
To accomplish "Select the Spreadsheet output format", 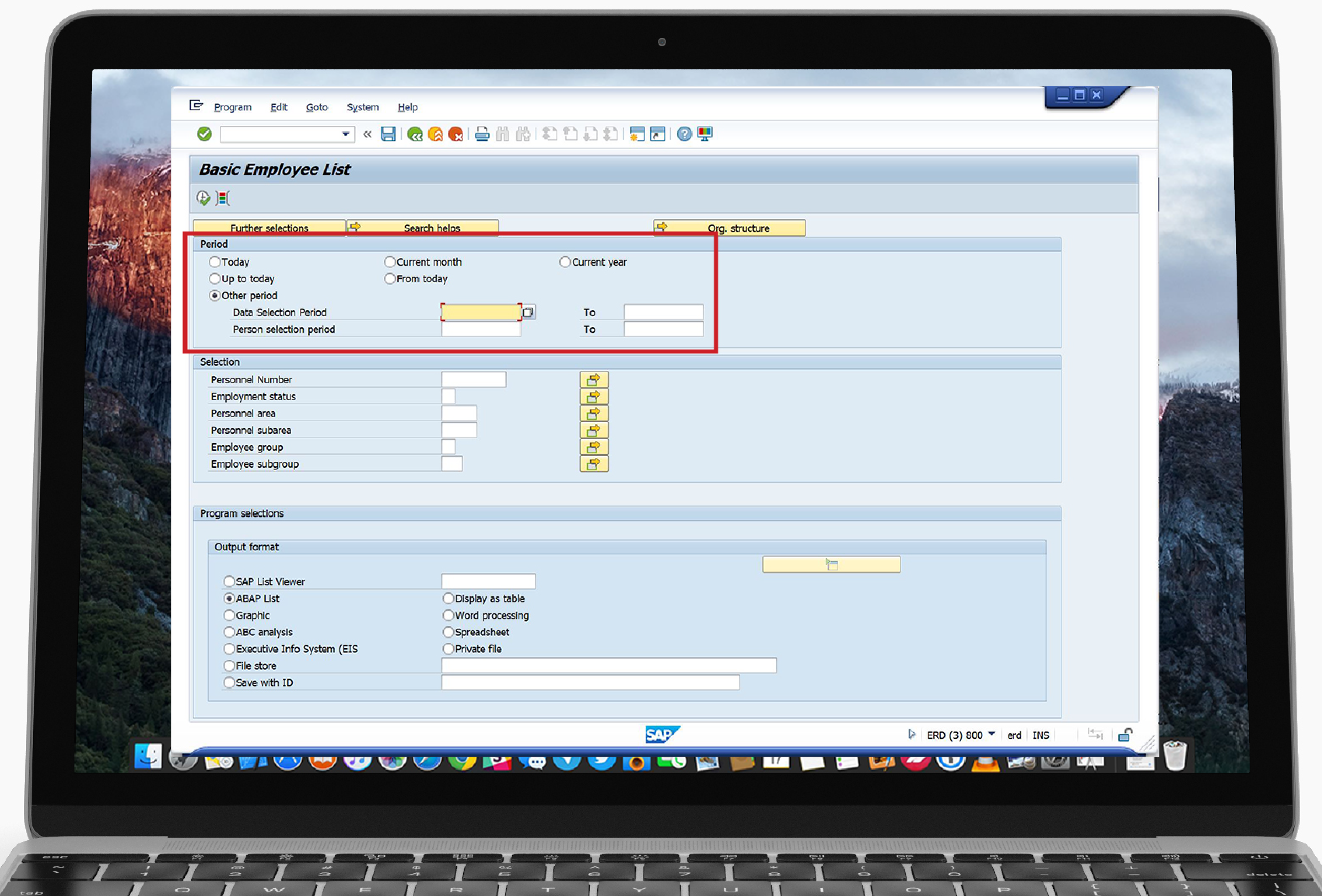I will (448, 632).
